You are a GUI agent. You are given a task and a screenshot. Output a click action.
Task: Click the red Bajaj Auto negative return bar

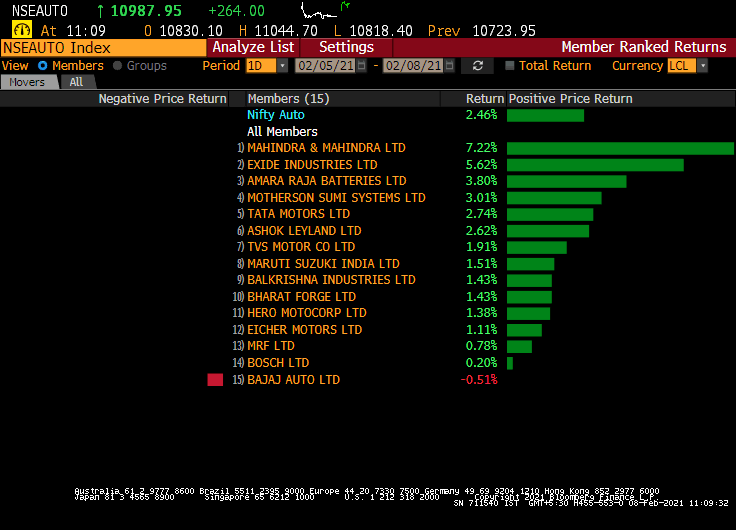click(215, 380)
